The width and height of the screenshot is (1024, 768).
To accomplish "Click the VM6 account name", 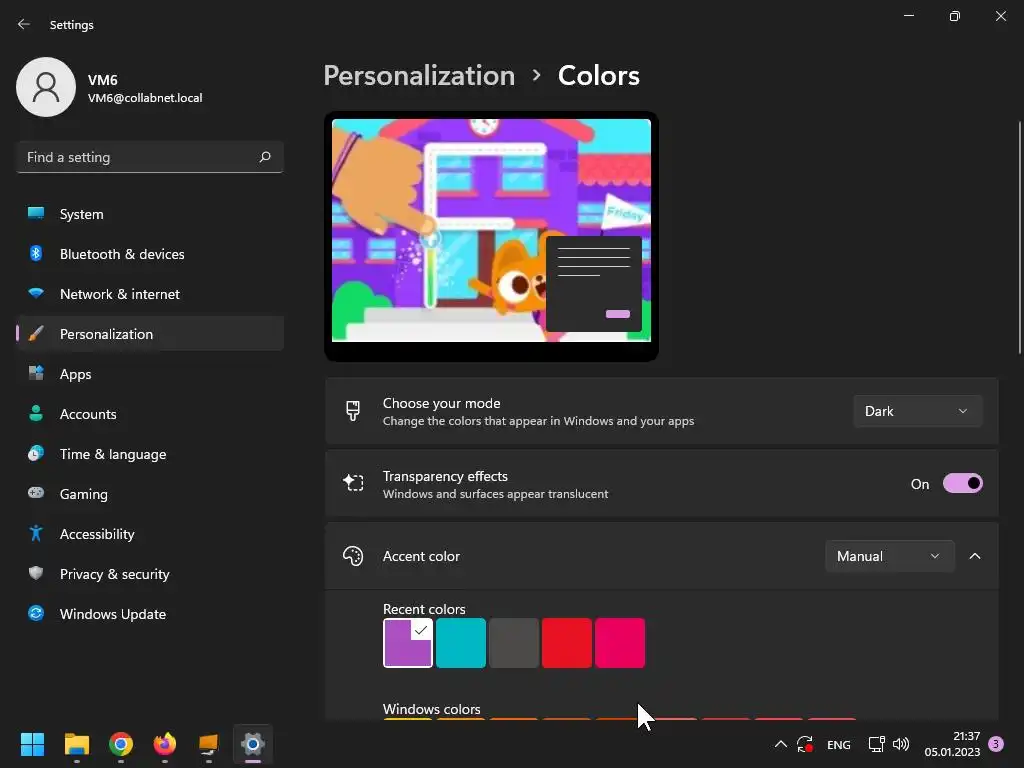I will coord(103,80).
